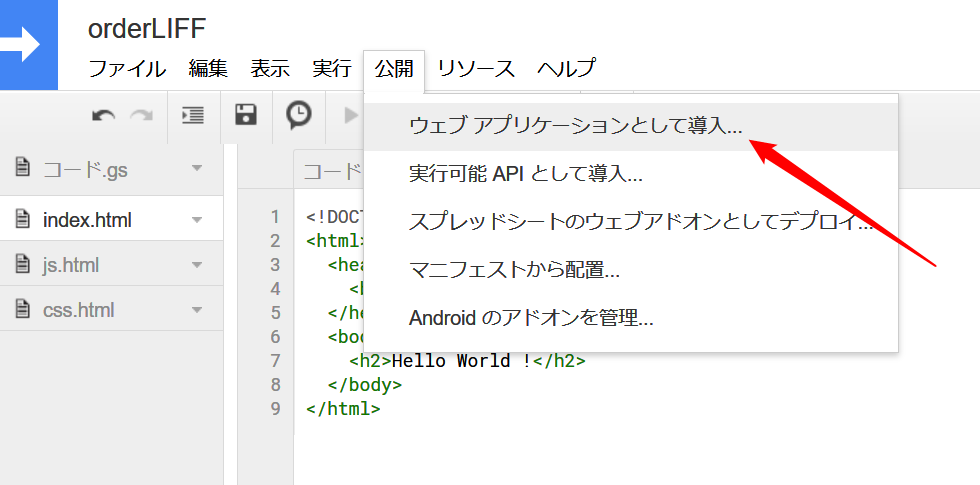
Task: Expand the js.html file dropdown arrow
Action: pyautogui.click(x=196, y=265)
